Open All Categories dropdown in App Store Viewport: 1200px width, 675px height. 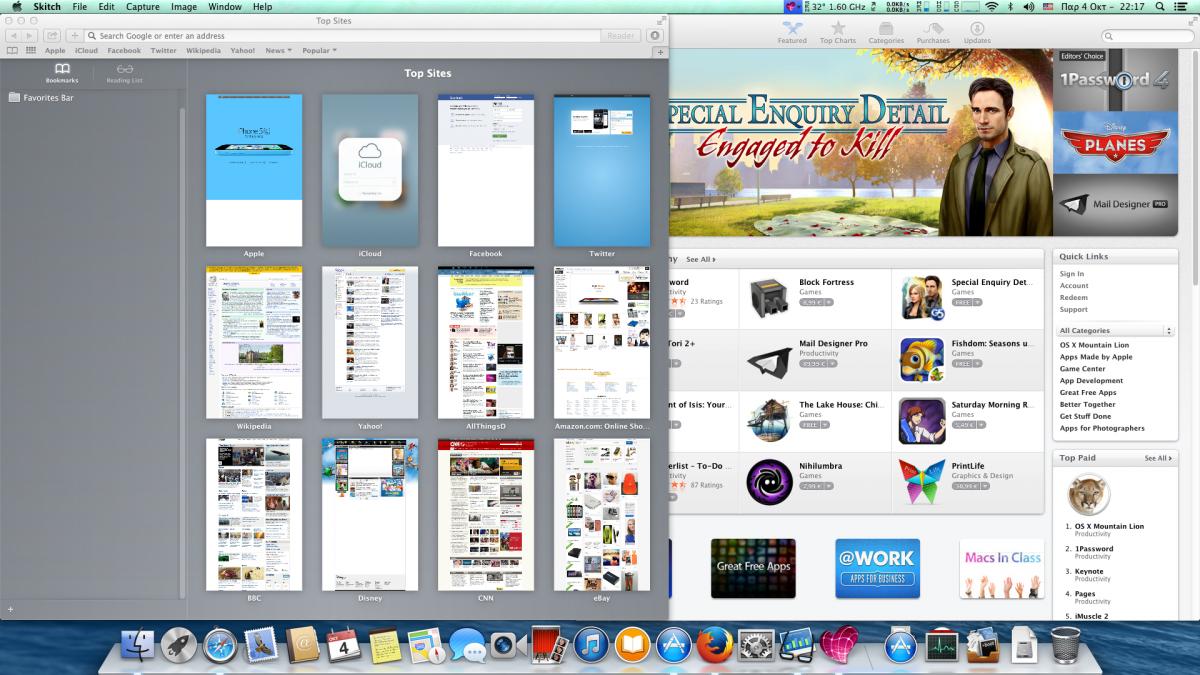(1116, 330)
